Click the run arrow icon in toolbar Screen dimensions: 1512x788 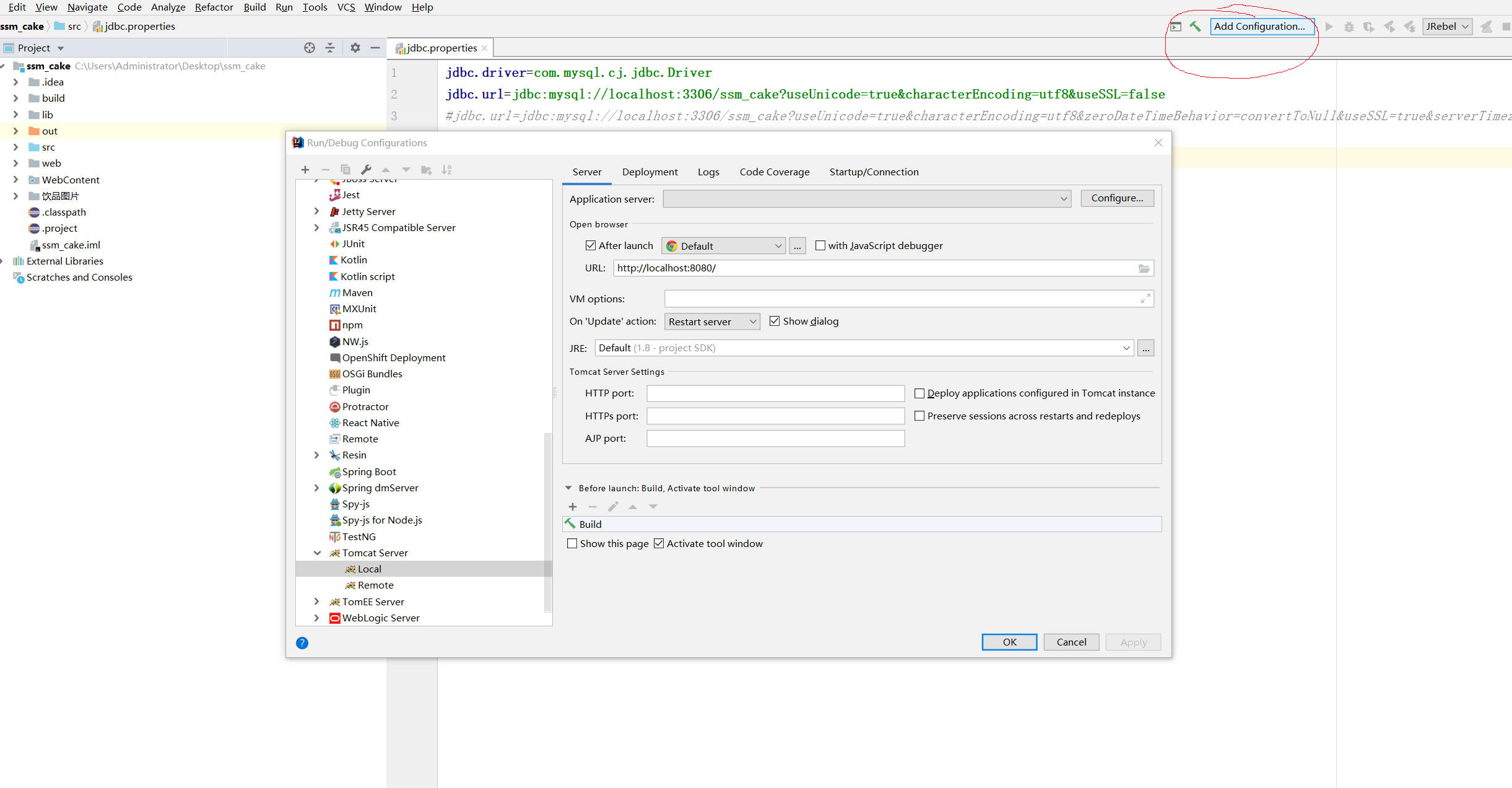click(x=1329, y=26)
